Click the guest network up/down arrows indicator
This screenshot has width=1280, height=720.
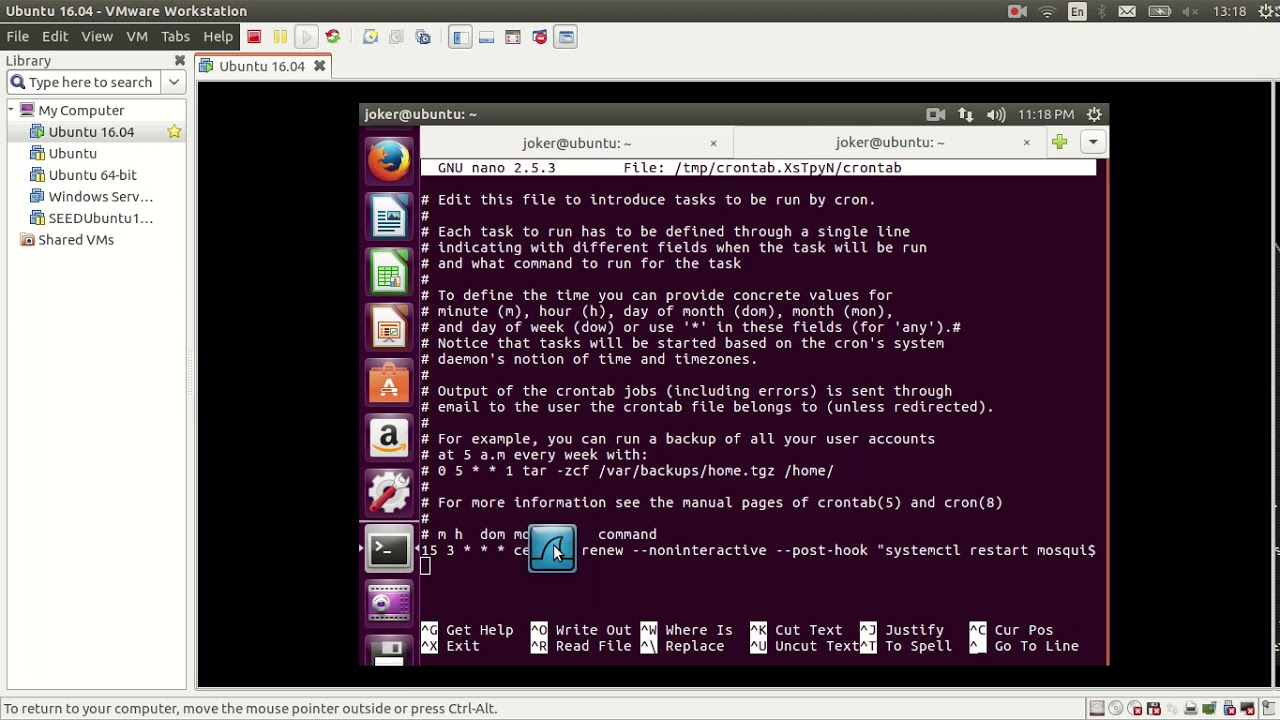pyautogui.click(x=965, y=114)
